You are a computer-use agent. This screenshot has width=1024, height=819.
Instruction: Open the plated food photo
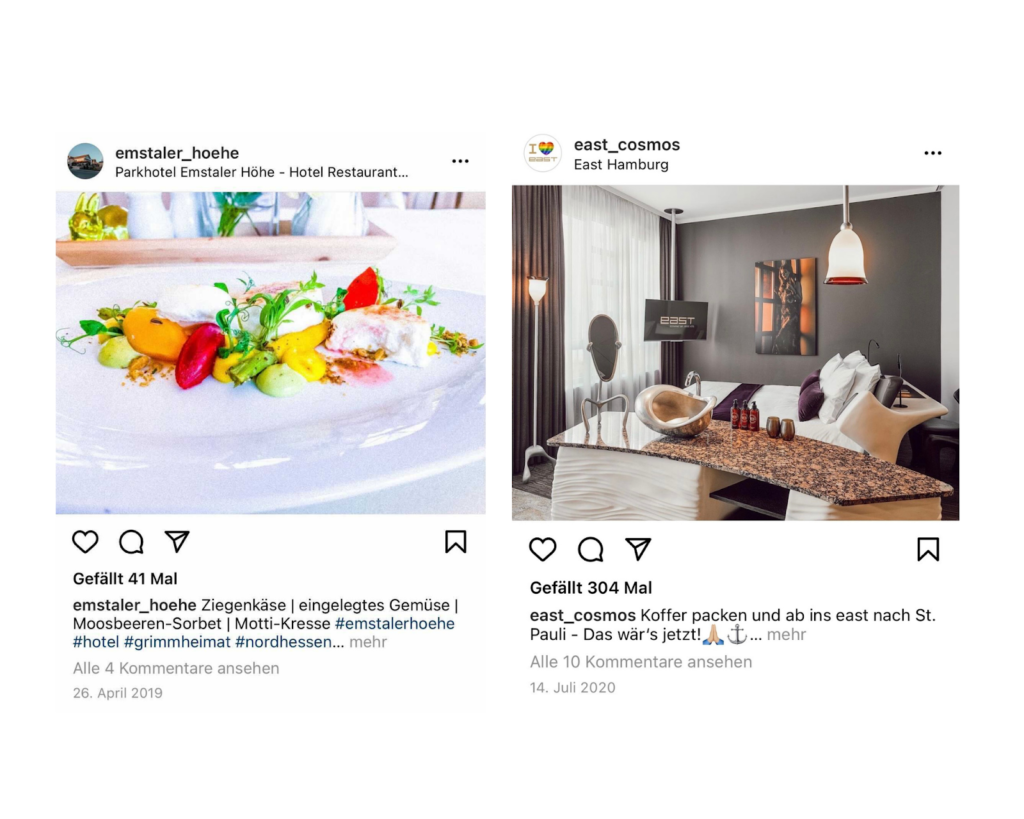(x=270, y=353)
